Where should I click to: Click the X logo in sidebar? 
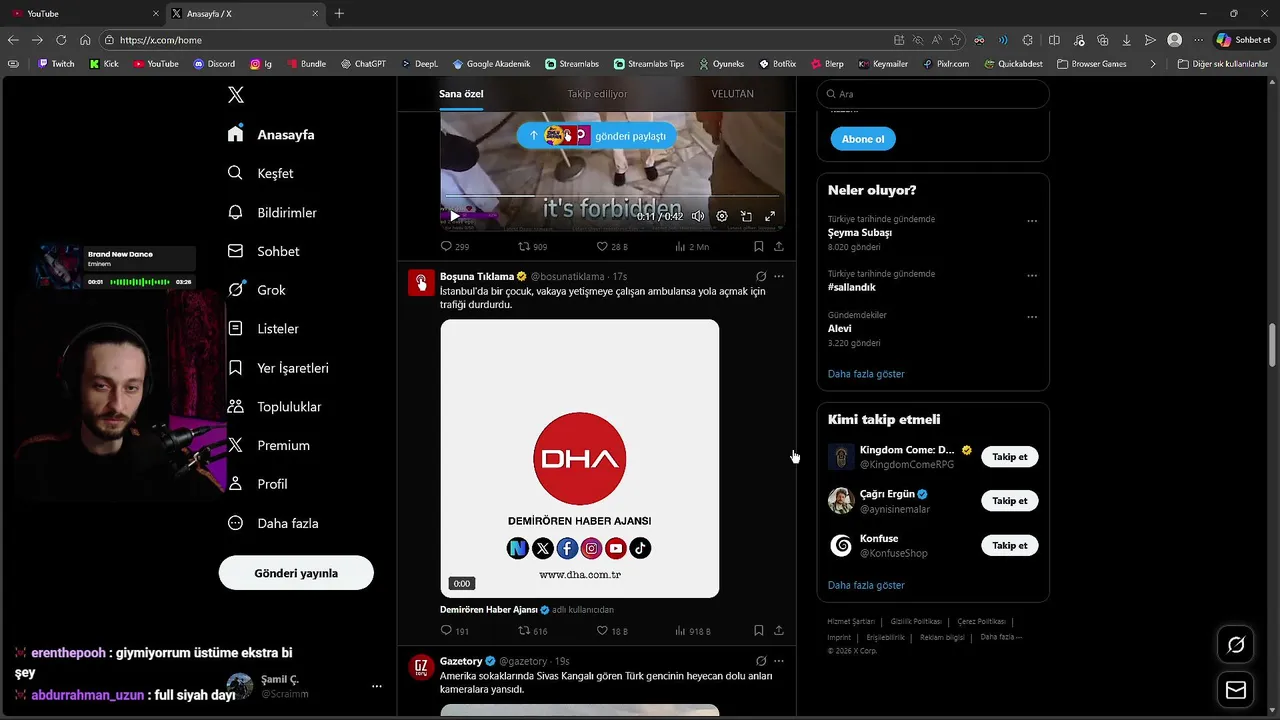(236, 95)
